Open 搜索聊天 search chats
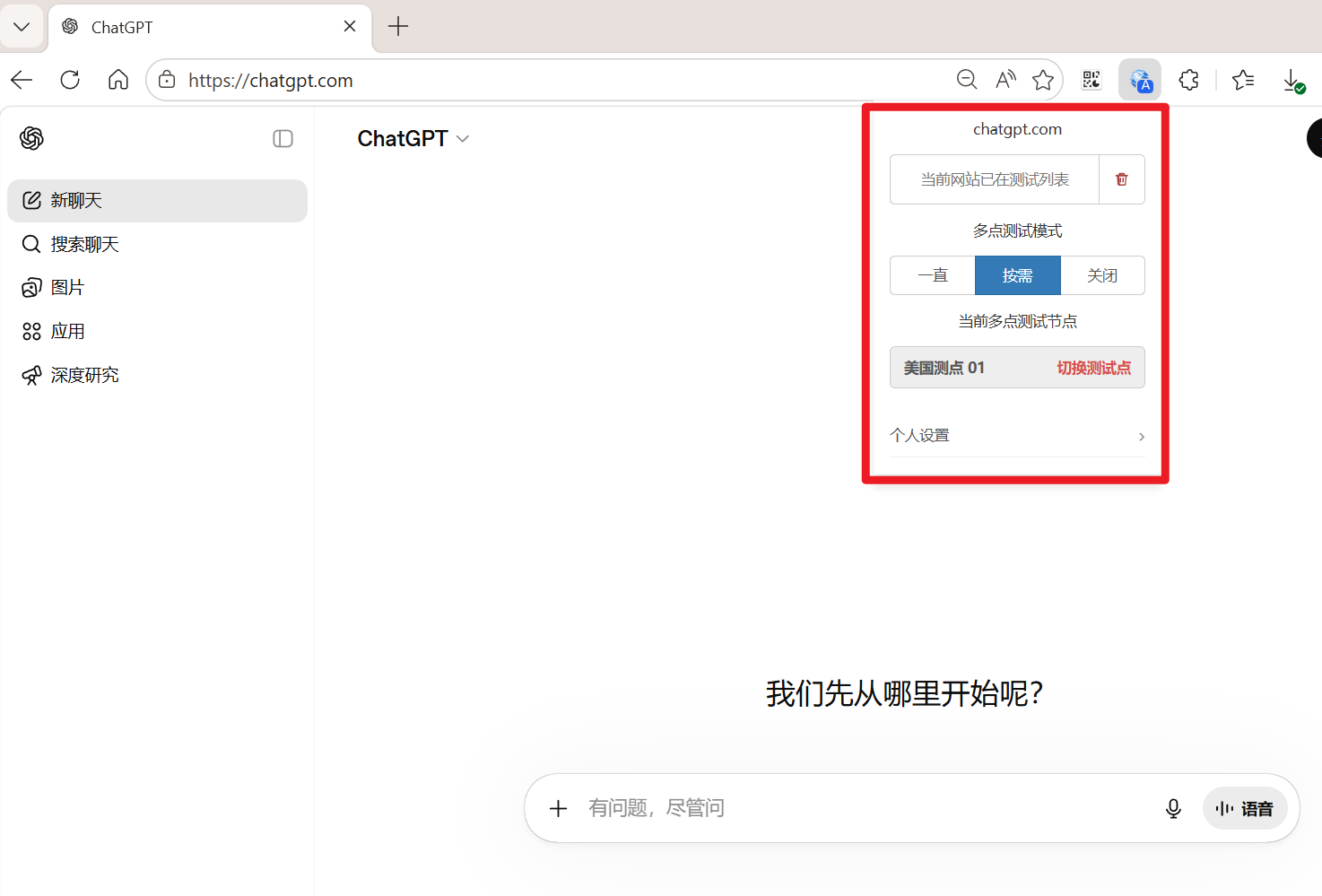 [x=157, y=244]
